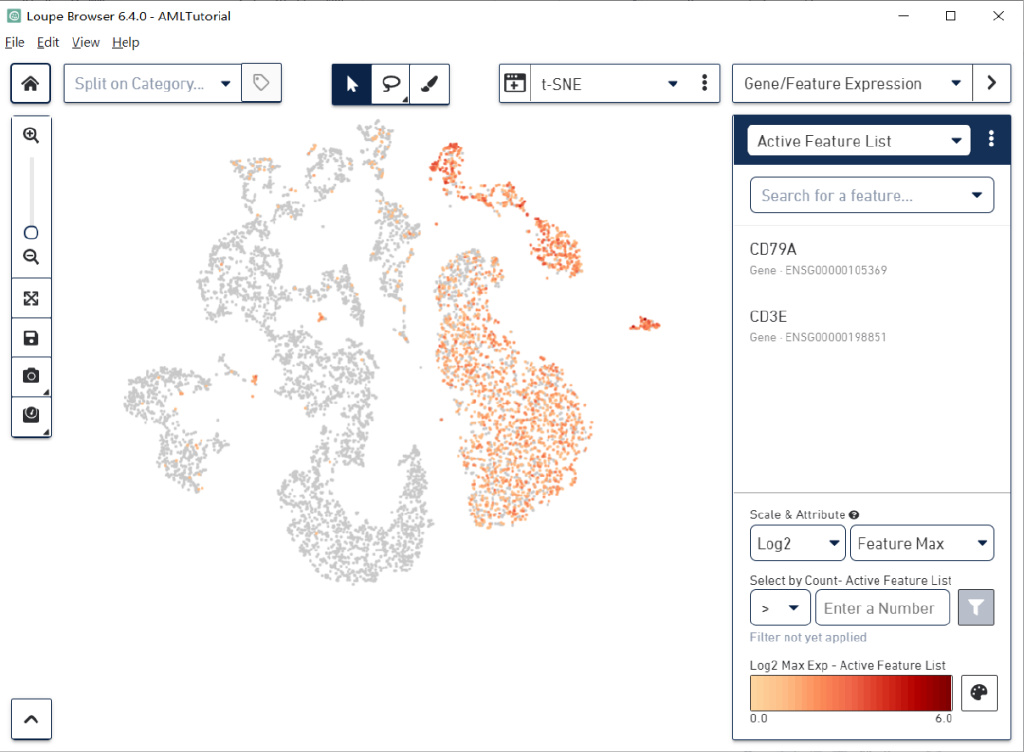This screenshot has width=1024, height=752.
Task: Open the tag categories icon
Action: pyautogui.click(x=261, y=84)
